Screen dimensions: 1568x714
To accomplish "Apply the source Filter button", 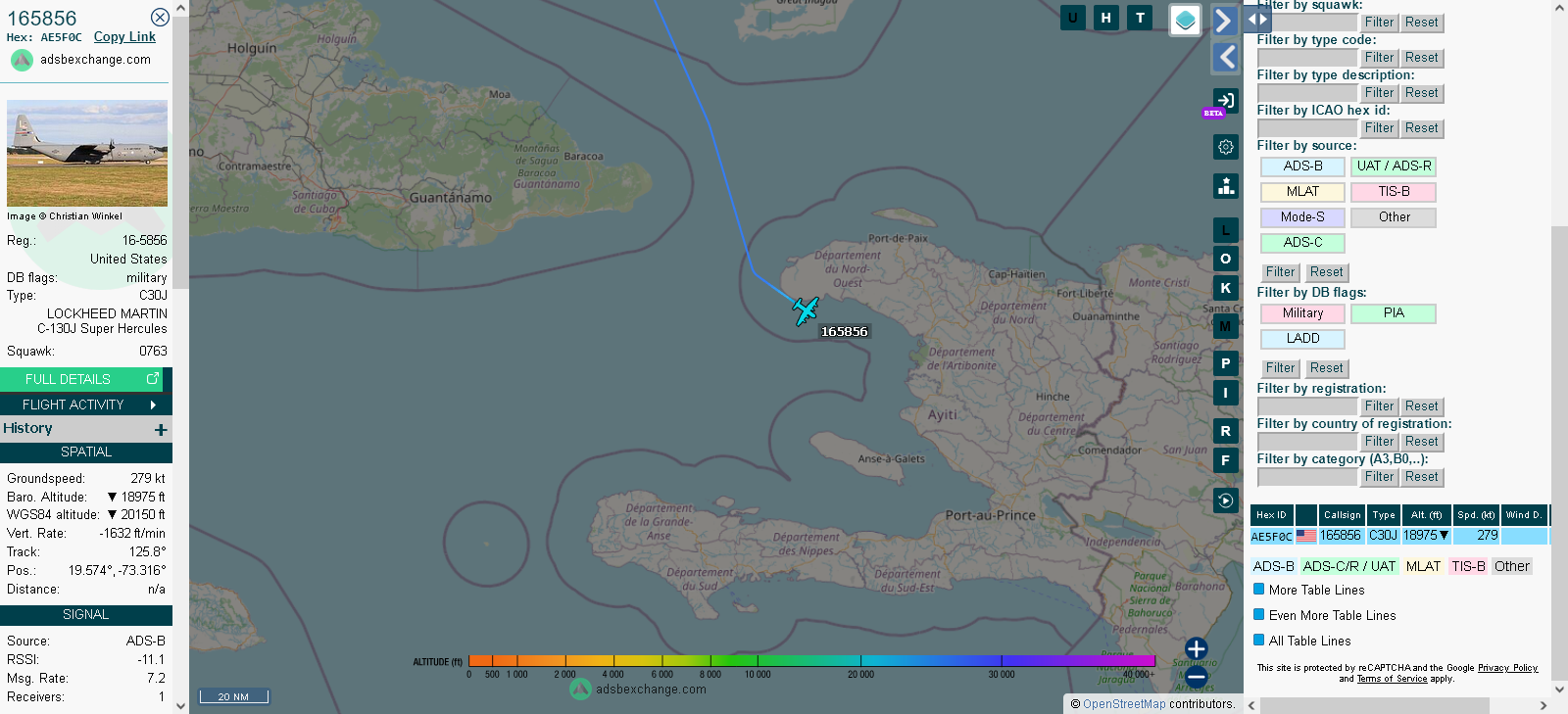I will [1280, 272].
